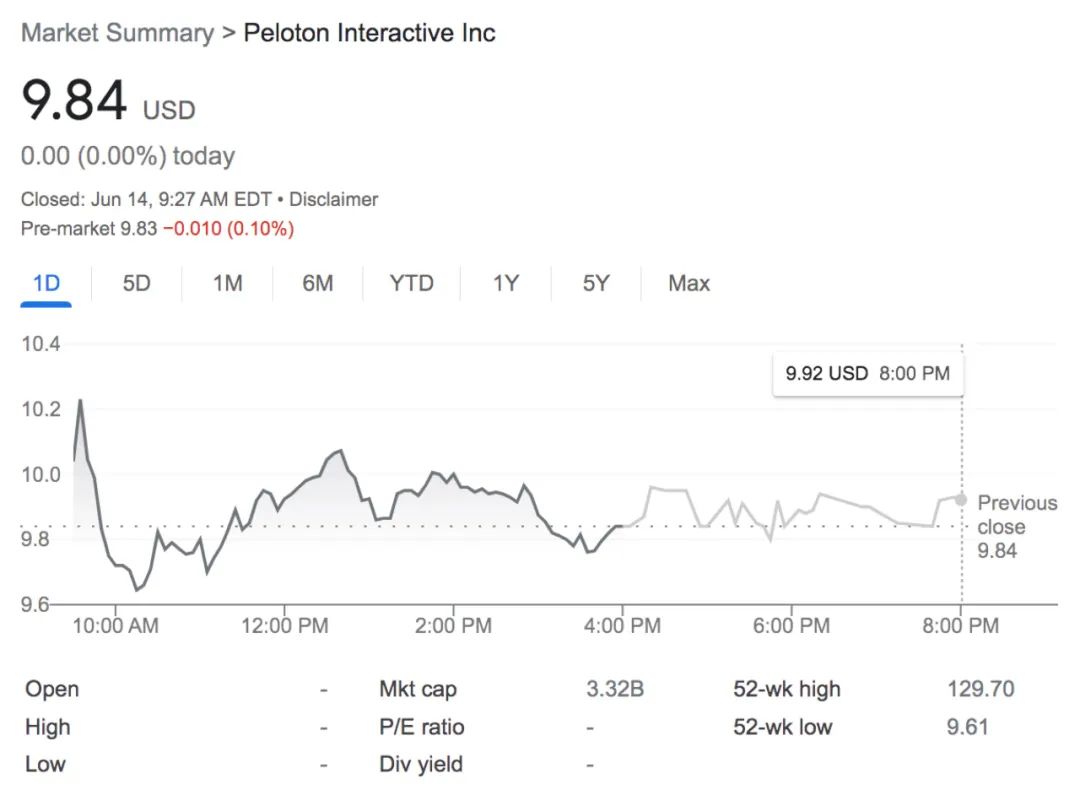This screenshot has height=795, width=1080.
Task: Select the YTD tab
Action: pyautogui.click(x=411, y=283)
